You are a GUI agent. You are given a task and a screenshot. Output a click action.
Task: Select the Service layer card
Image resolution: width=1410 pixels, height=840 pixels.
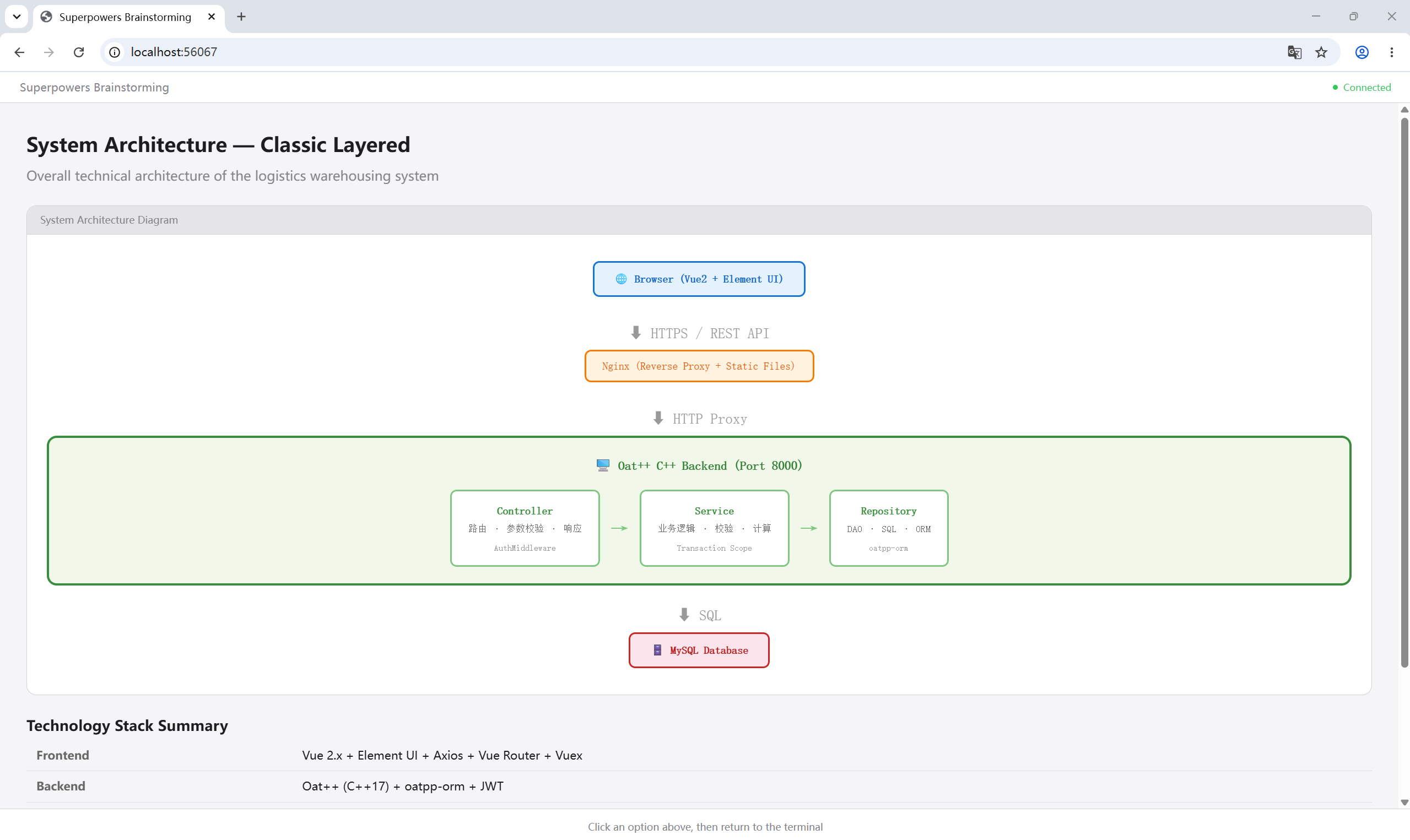click(714, 528)
